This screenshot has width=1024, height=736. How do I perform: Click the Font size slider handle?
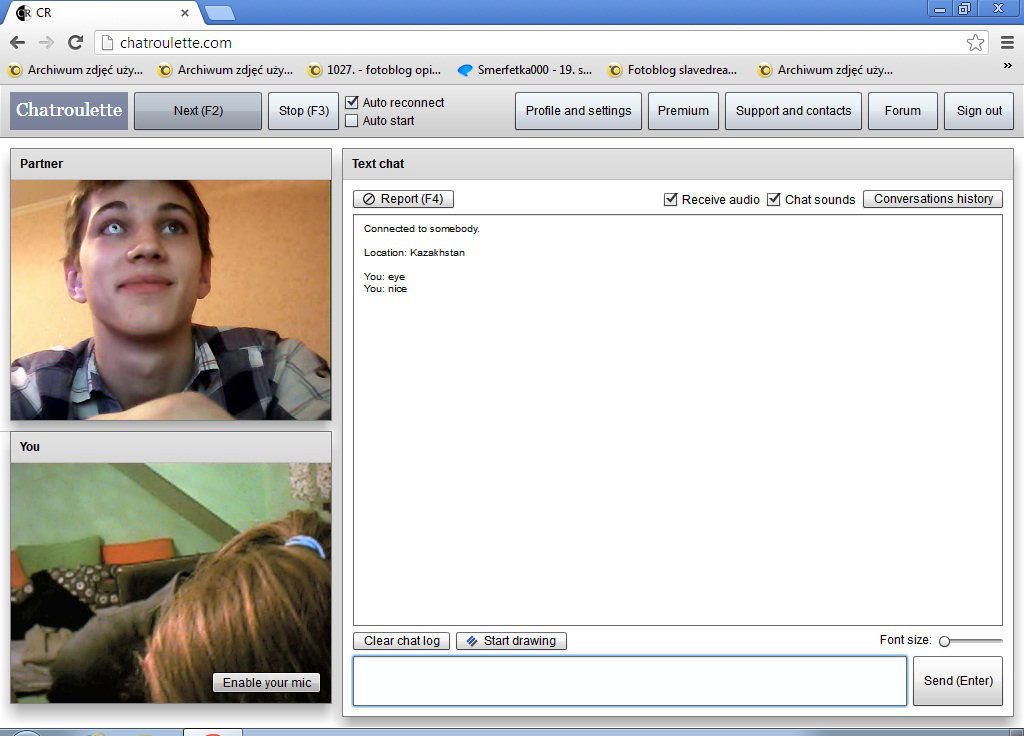click(x=944, y=641)
